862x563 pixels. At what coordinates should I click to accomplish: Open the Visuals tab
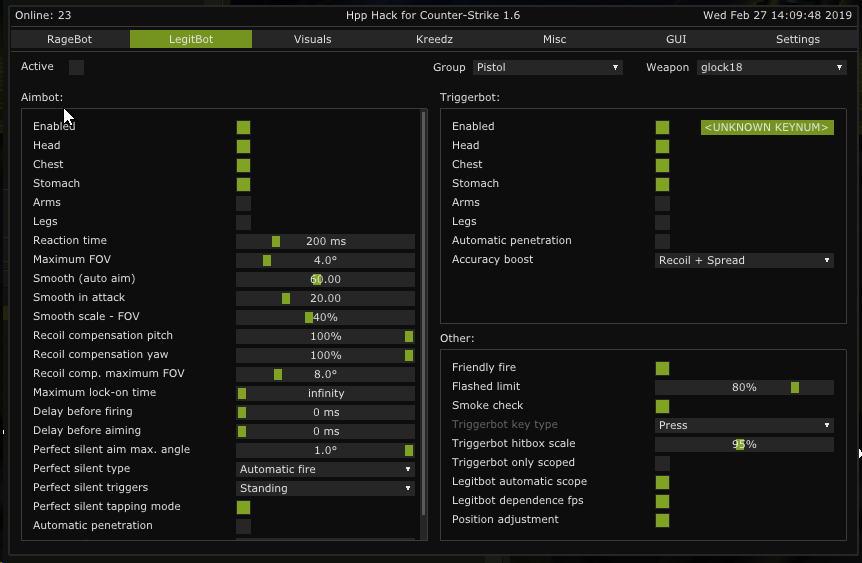tap(312, 39)
